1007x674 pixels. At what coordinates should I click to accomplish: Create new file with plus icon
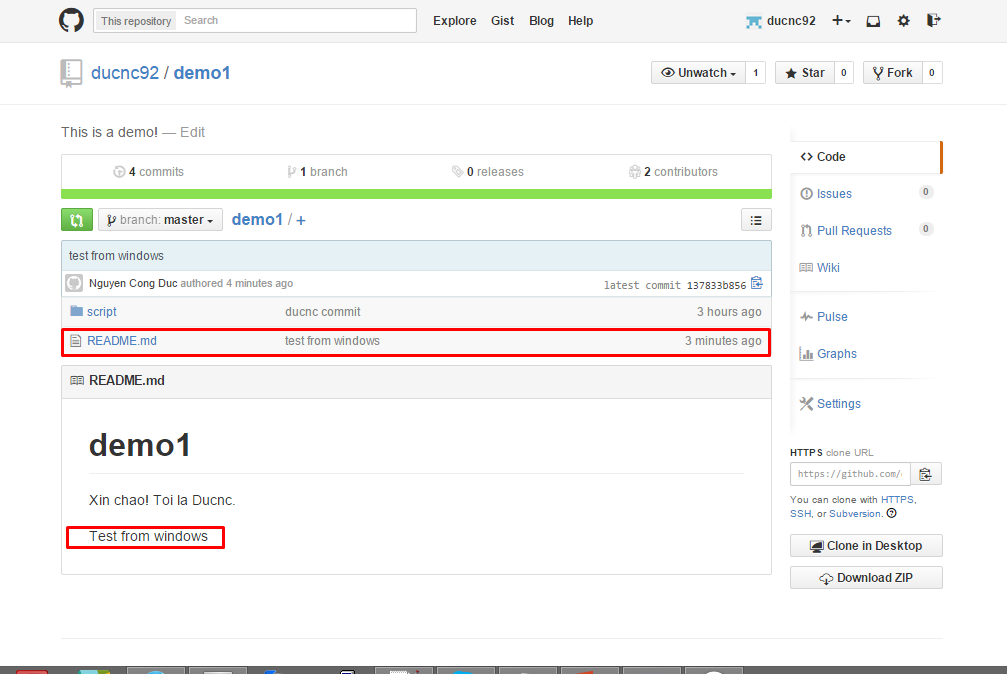click(301, 220)
